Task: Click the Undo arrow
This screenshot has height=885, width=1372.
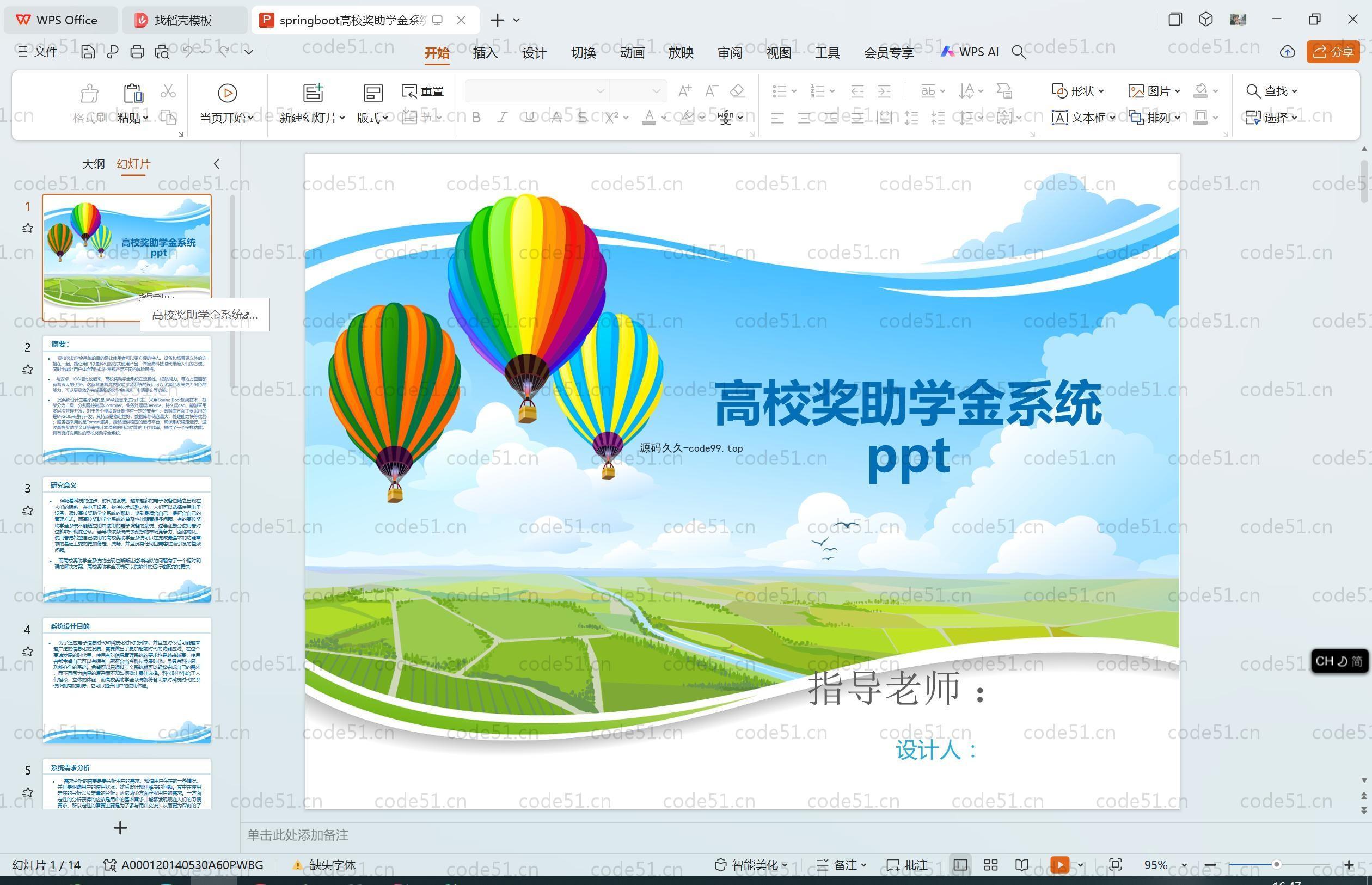Action: coord(188,52)
